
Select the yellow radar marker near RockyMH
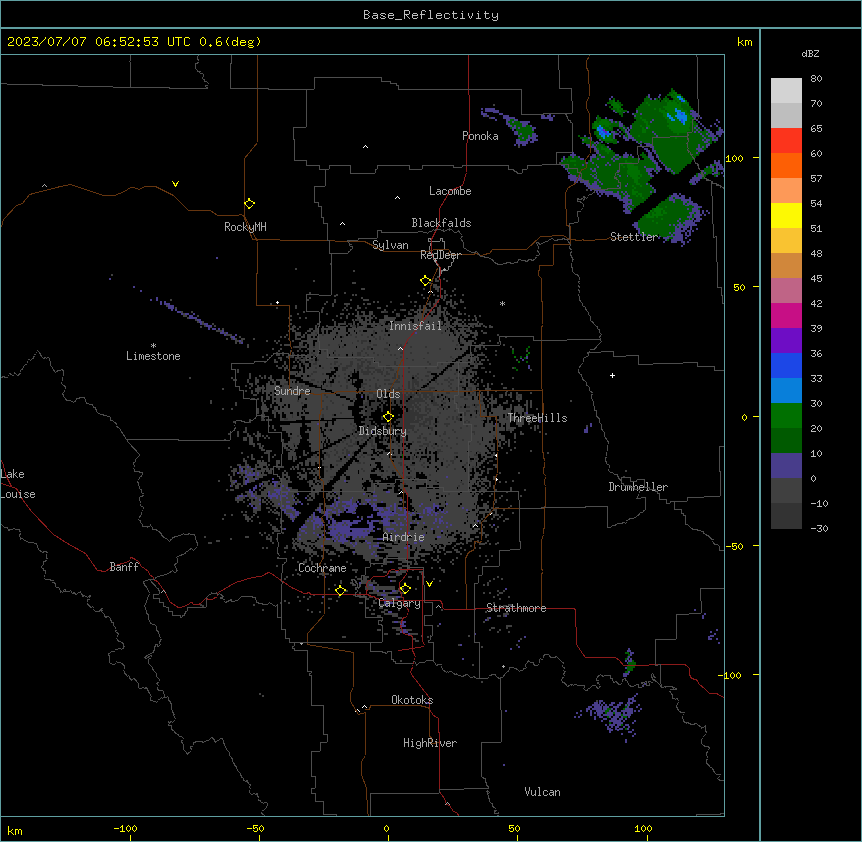pyautogui.click(x=250, y=204)
